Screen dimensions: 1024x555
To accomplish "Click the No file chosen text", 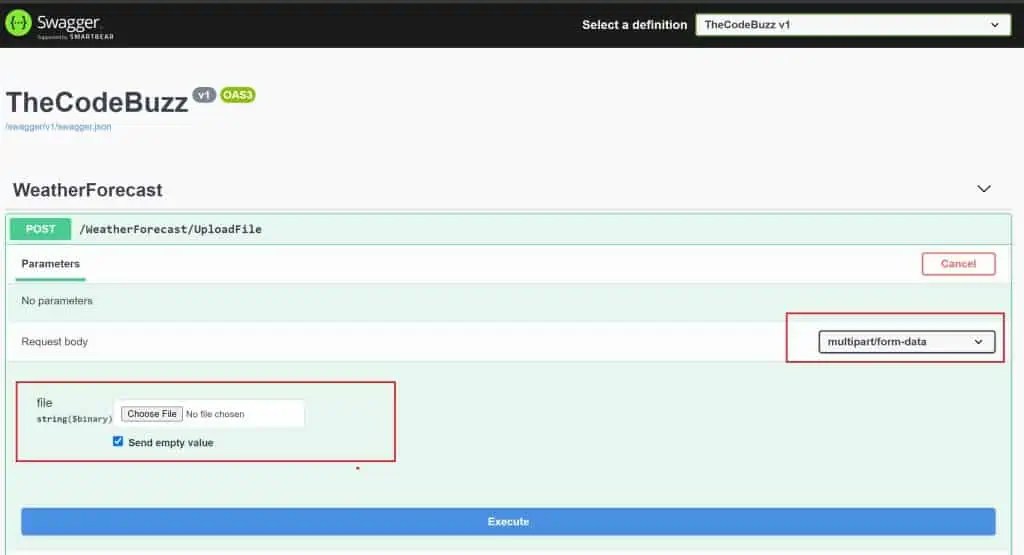I will (215, 414).
